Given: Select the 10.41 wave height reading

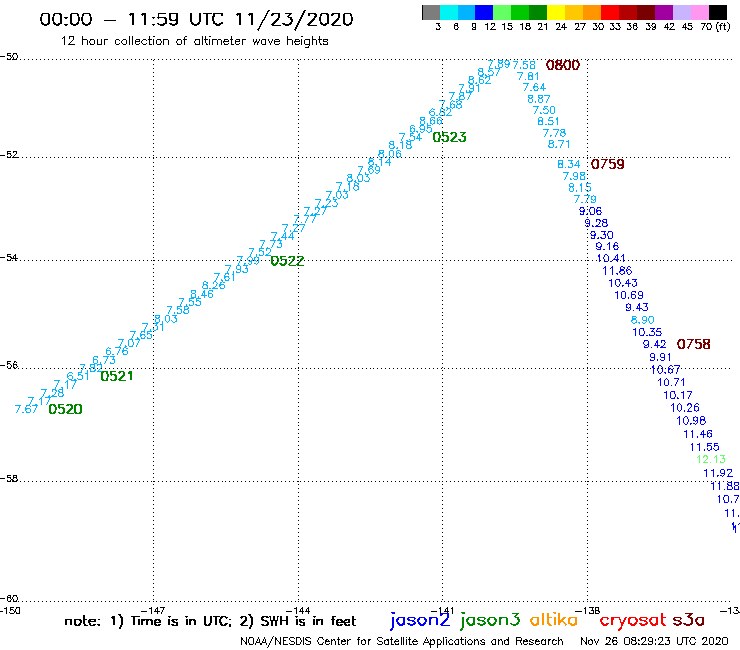Looking at the screenshot, I should (x=611, y=258).
